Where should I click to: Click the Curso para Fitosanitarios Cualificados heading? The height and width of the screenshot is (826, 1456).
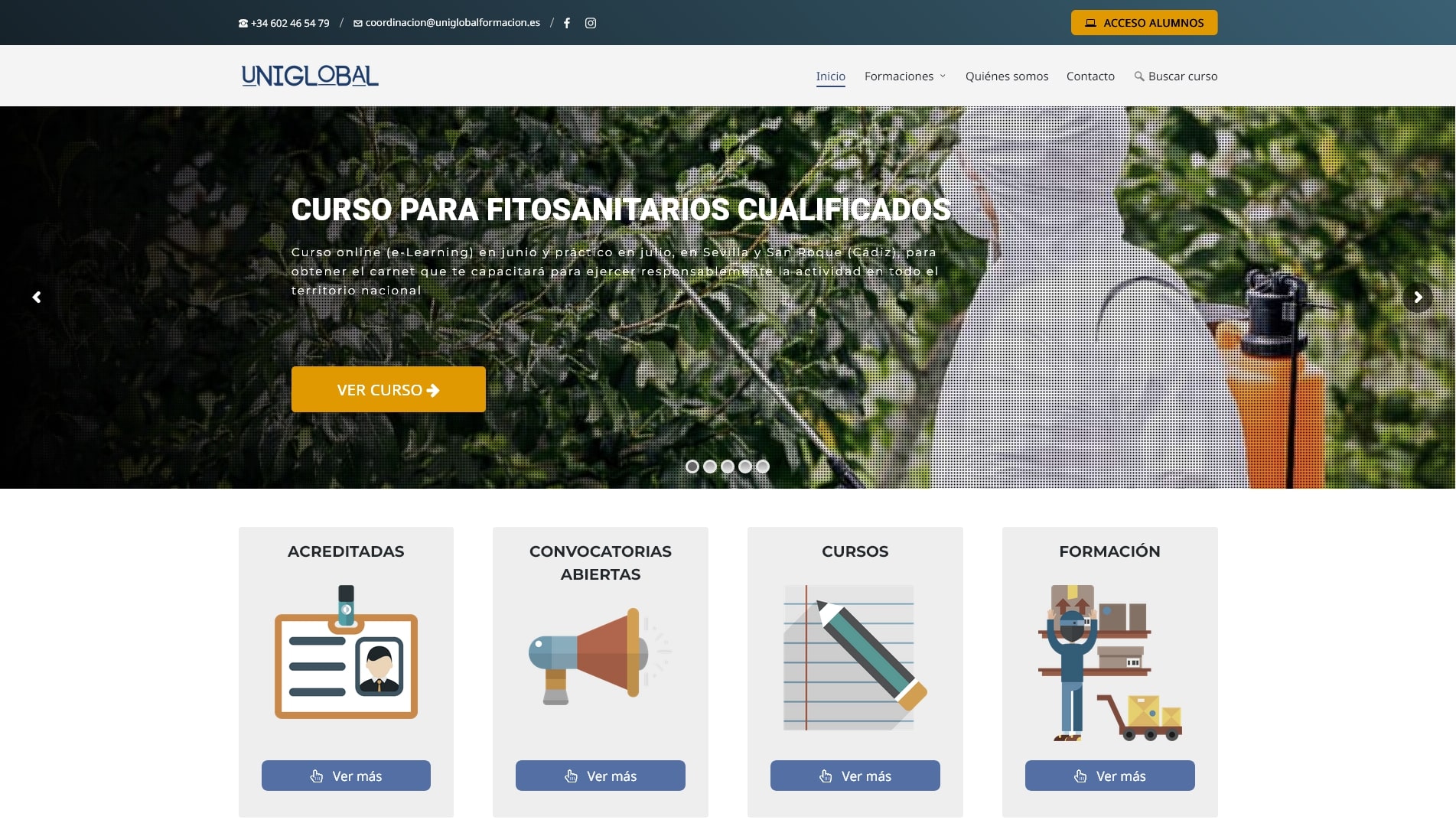(x=621, y=210)
